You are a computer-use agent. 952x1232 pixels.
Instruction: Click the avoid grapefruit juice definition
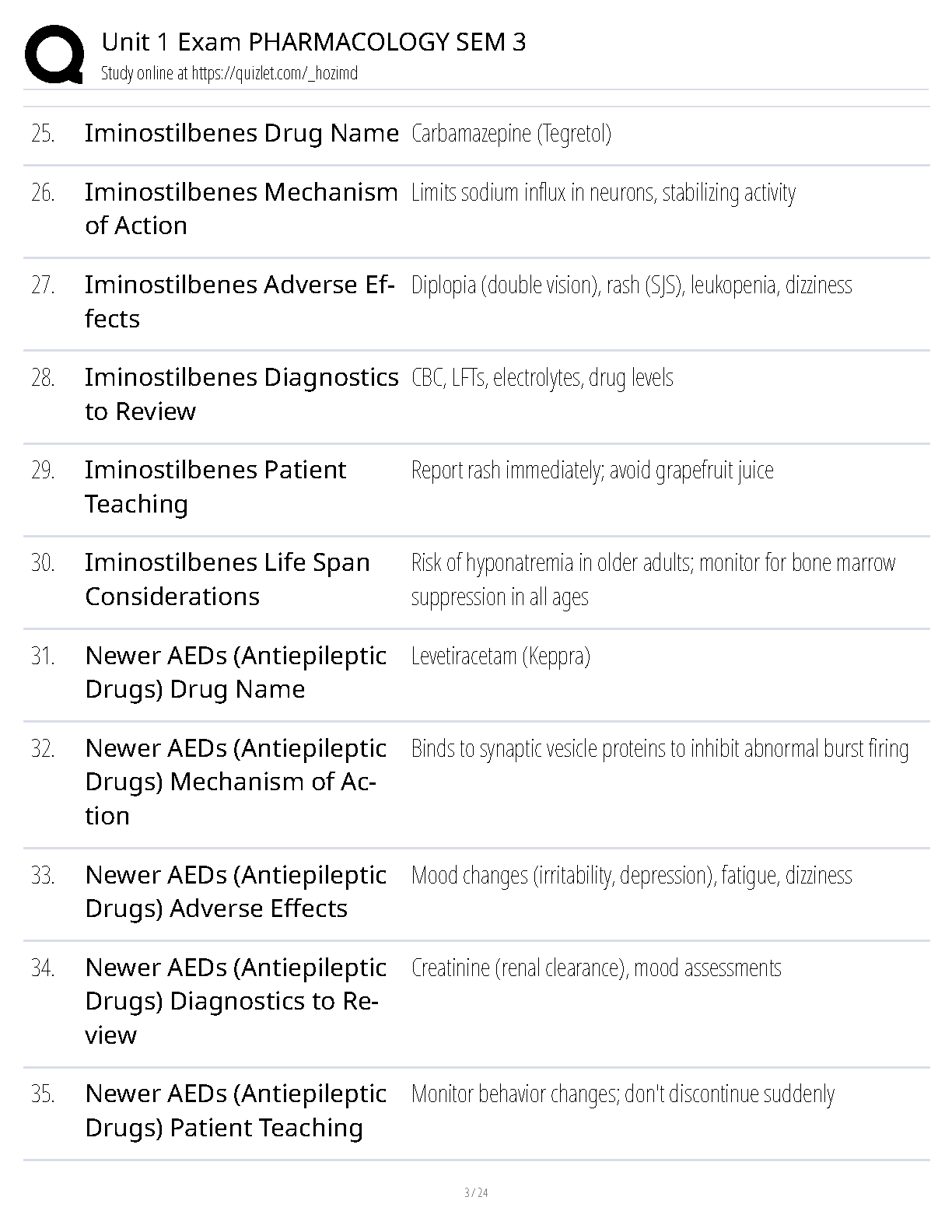(x=592, y=471)
